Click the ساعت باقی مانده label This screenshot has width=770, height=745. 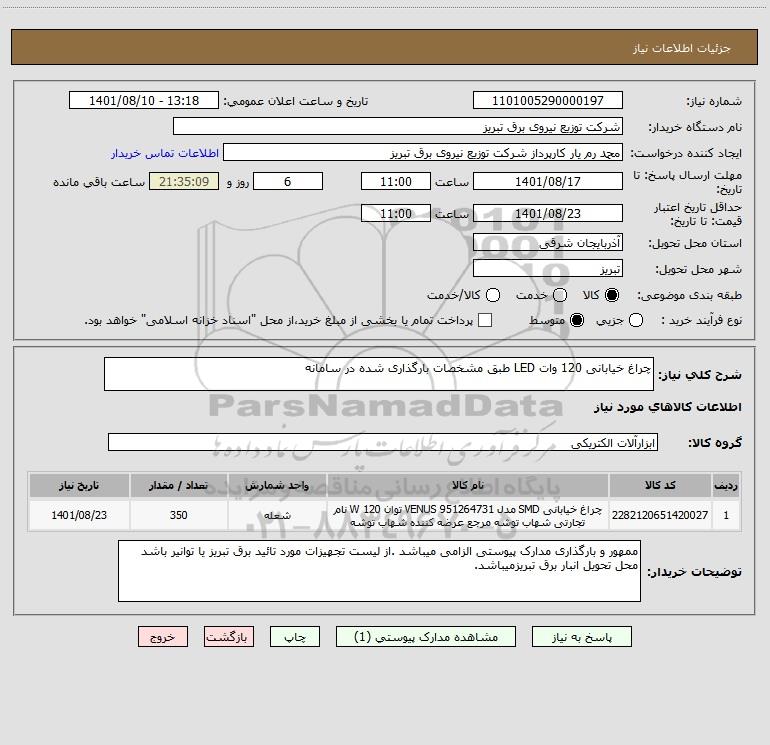pos(99,182)
